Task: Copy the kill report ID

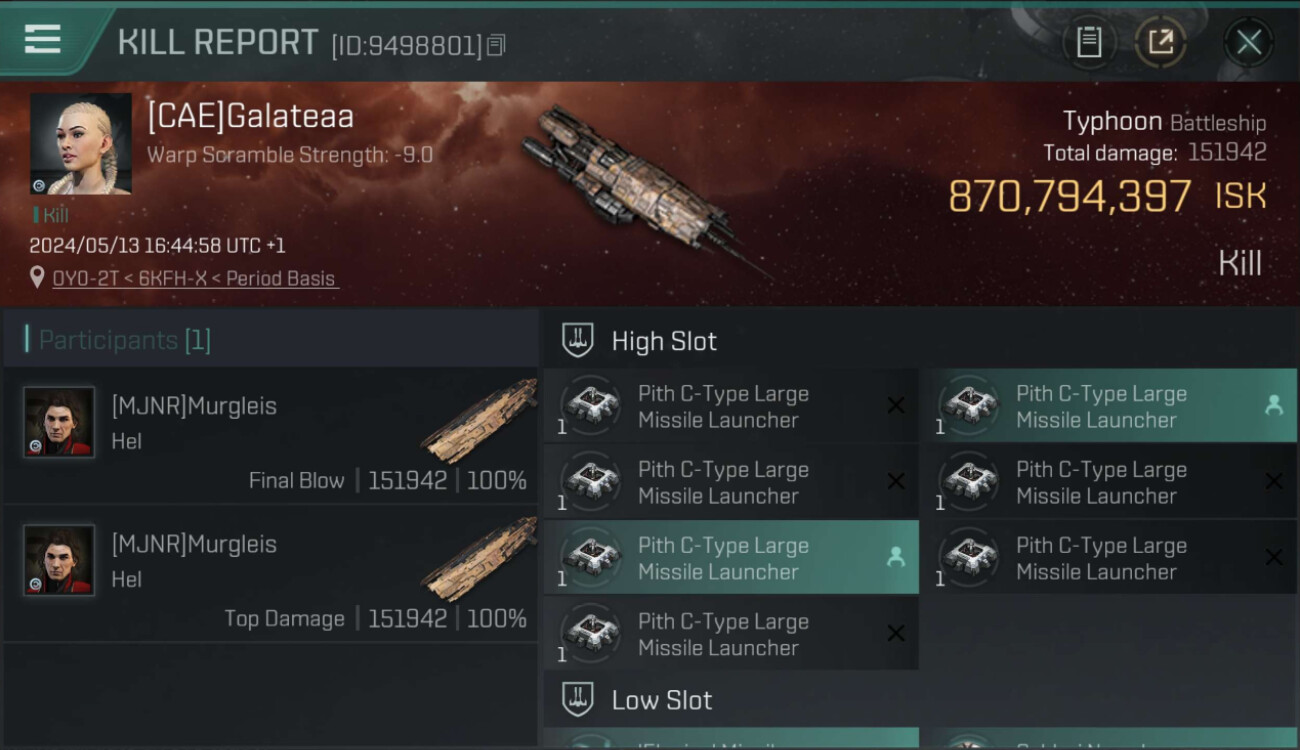Action: tap(497, 44)
